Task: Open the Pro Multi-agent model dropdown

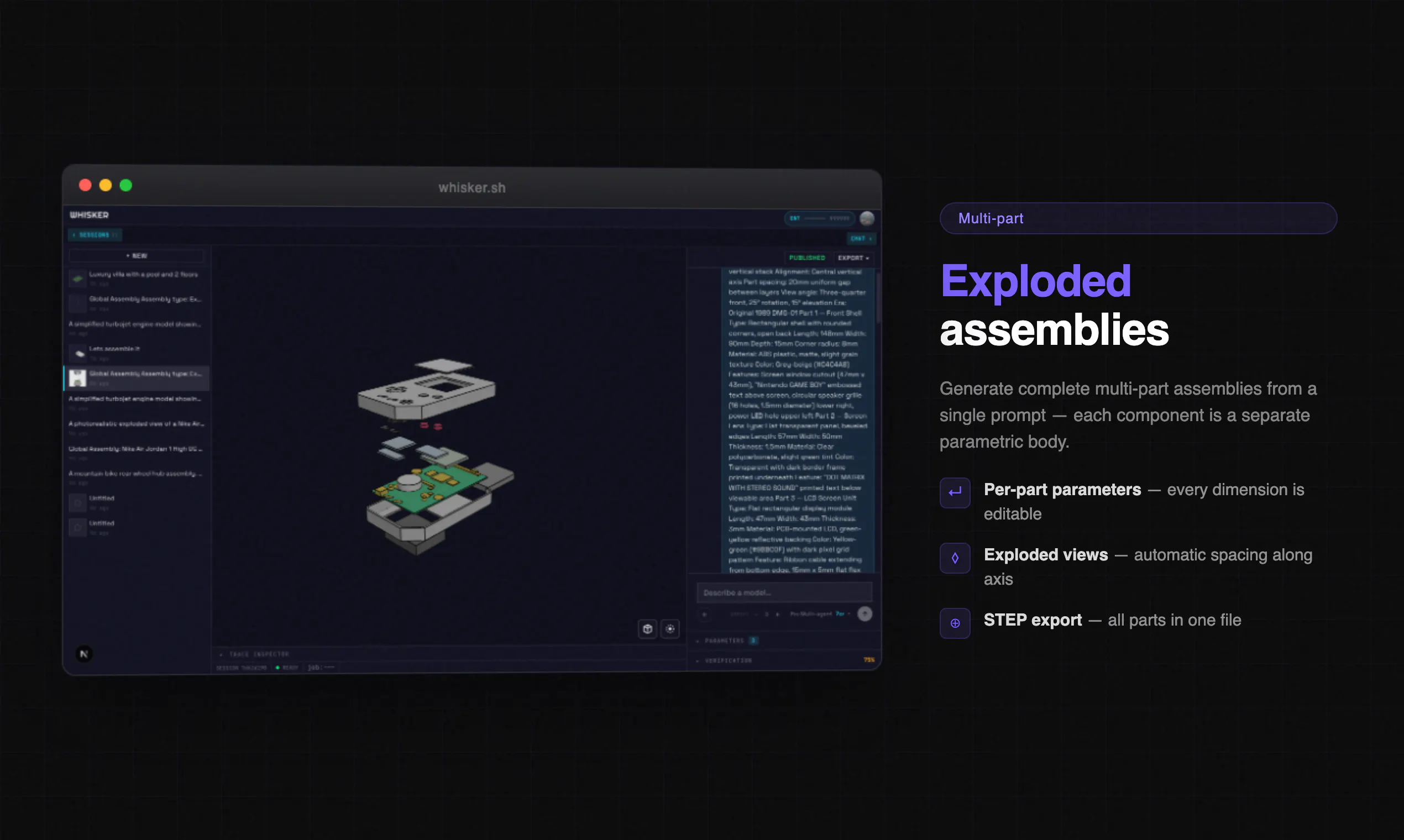Action: click(820, 614)
